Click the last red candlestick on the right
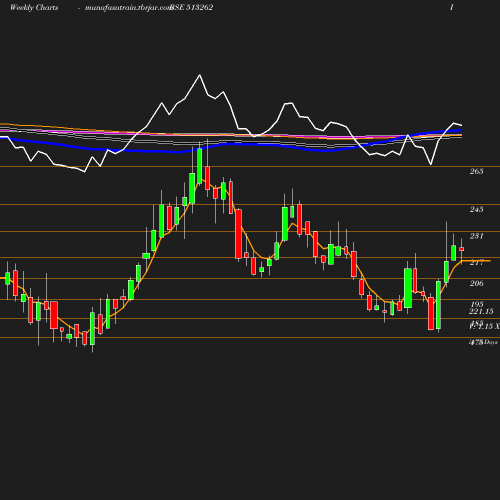The image size is (500, 500). tap(462, 249)
